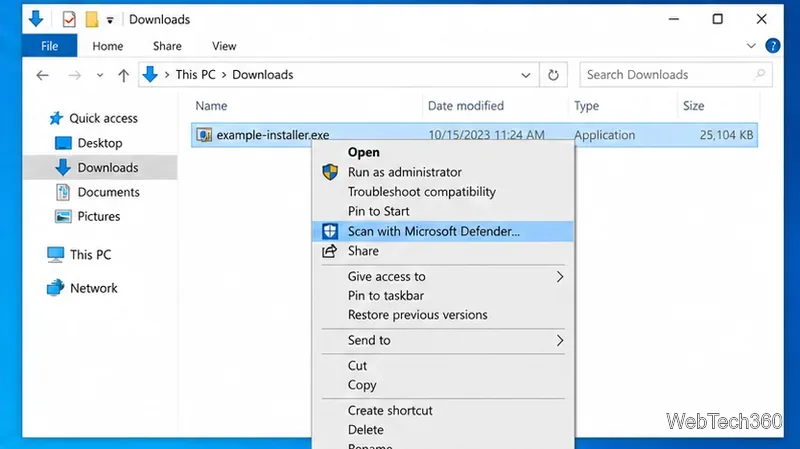This screenshot has height=449, width=800.
Task: Open the Customize Quick Access Toolbar dropdown
Action: click(x=110, y=20)
